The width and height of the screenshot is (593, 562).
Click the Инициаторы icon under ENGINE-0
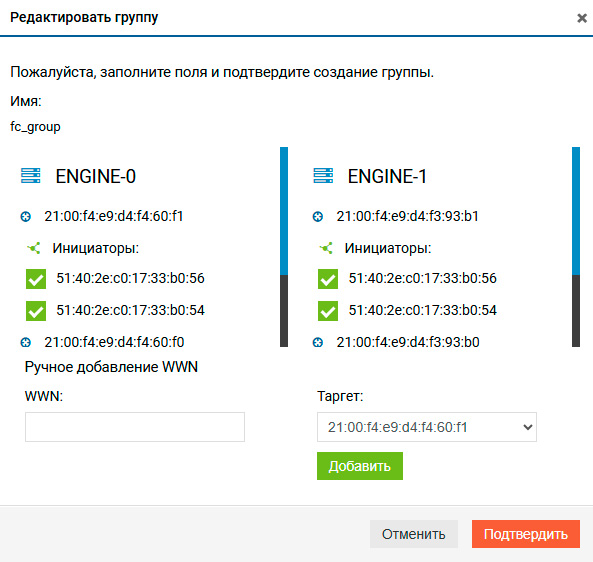click(x=34, y=248)
